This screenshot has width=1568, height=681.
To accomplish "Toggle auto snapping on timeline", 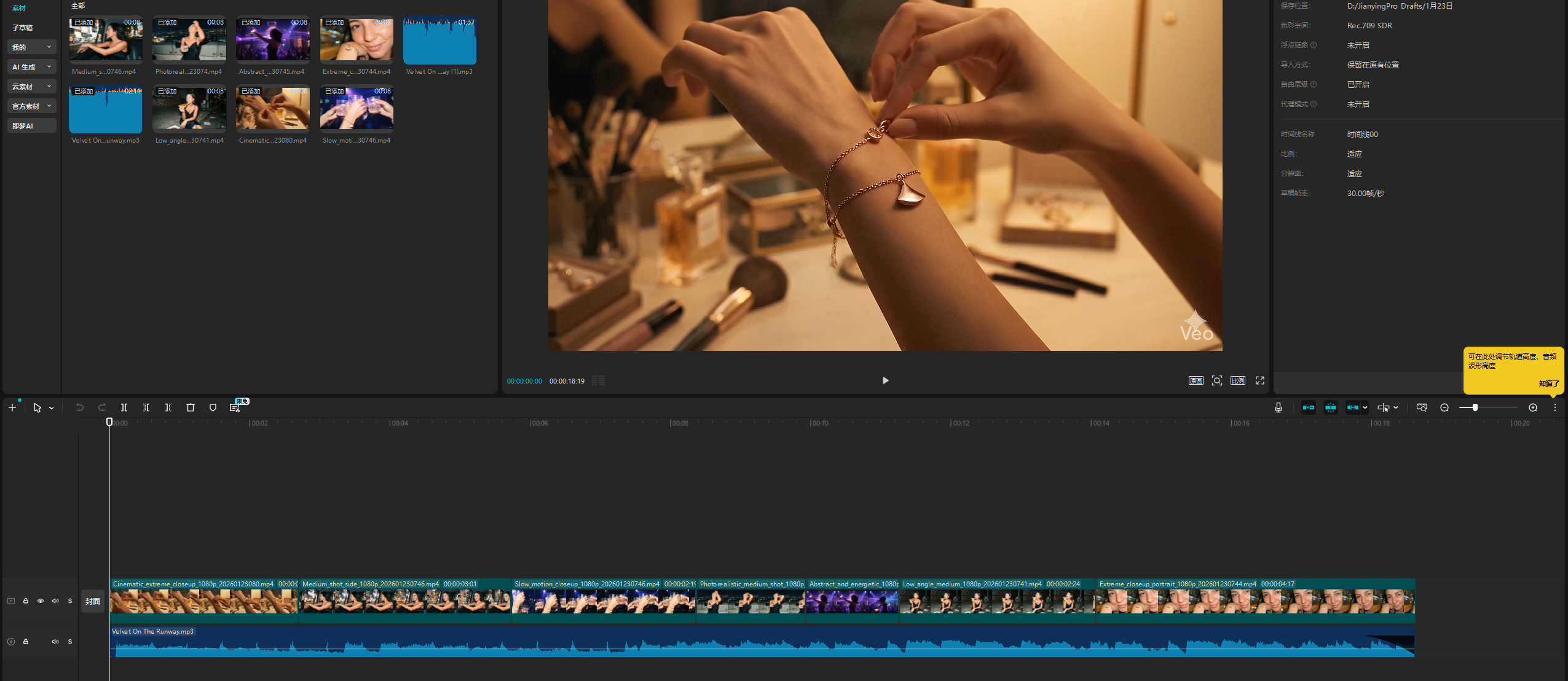I will pyautogui.click(x=1331, y=407).
